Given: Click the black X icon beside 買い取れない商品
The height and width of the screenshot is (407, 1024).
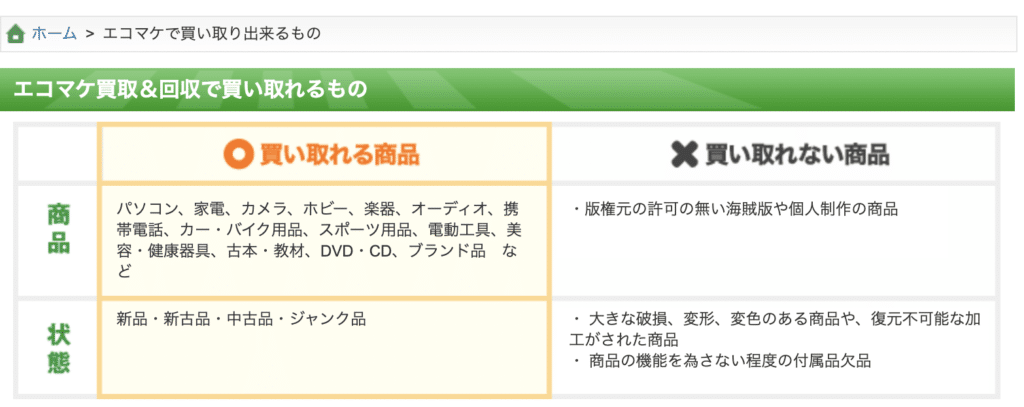Looking at the screenshot, I should (x=685, y=155).
